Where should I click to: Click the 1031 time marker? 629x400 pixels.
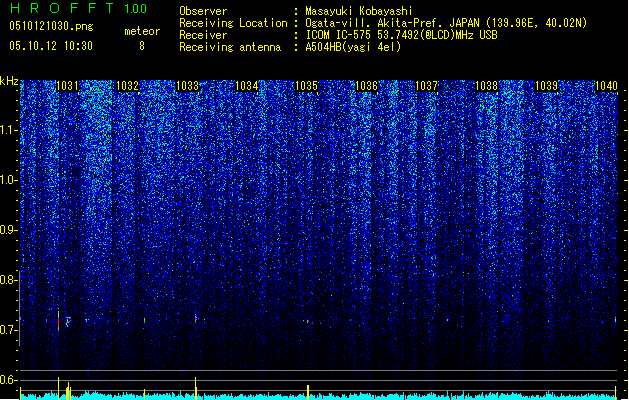(x=67, y=86)
